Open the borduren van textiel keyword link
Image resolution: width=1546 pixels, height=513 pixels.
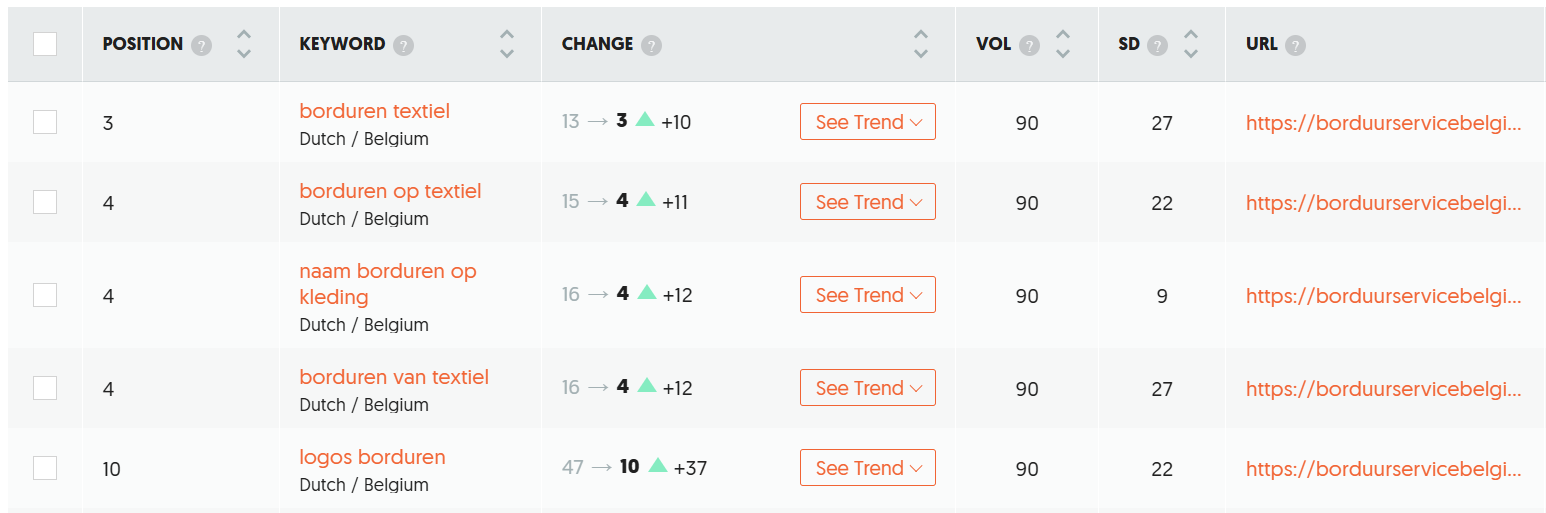[394, 377]
